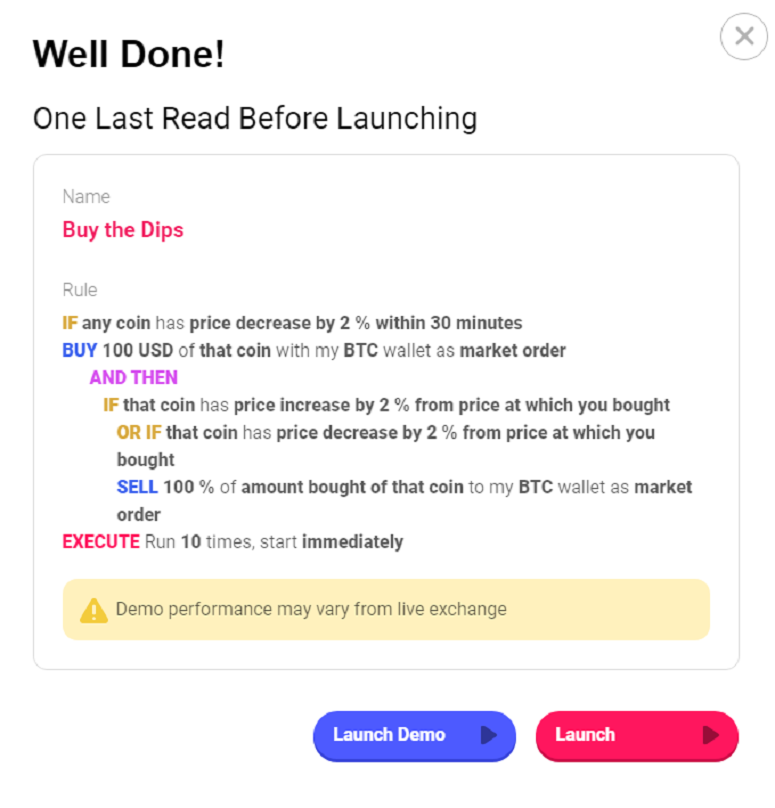Close the dialog with the X icon

click(744, 37)
